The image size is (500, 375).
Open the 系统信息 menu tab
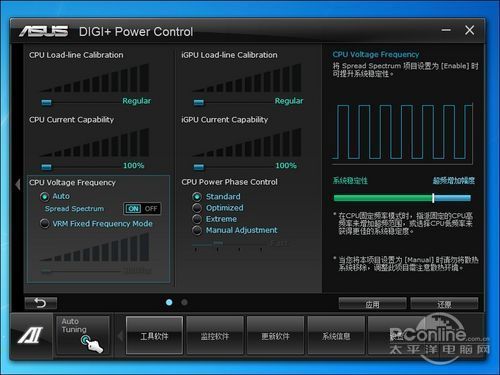tap(336, 336)
